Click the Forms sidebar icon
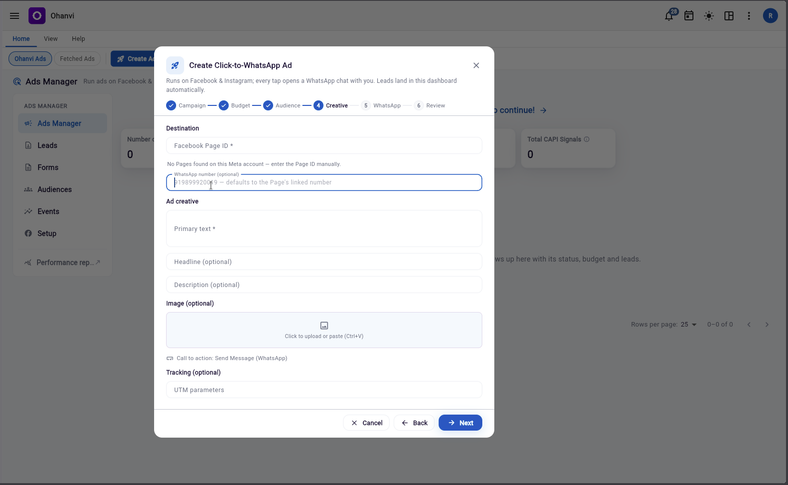788x485 pixels. (28, 167)
